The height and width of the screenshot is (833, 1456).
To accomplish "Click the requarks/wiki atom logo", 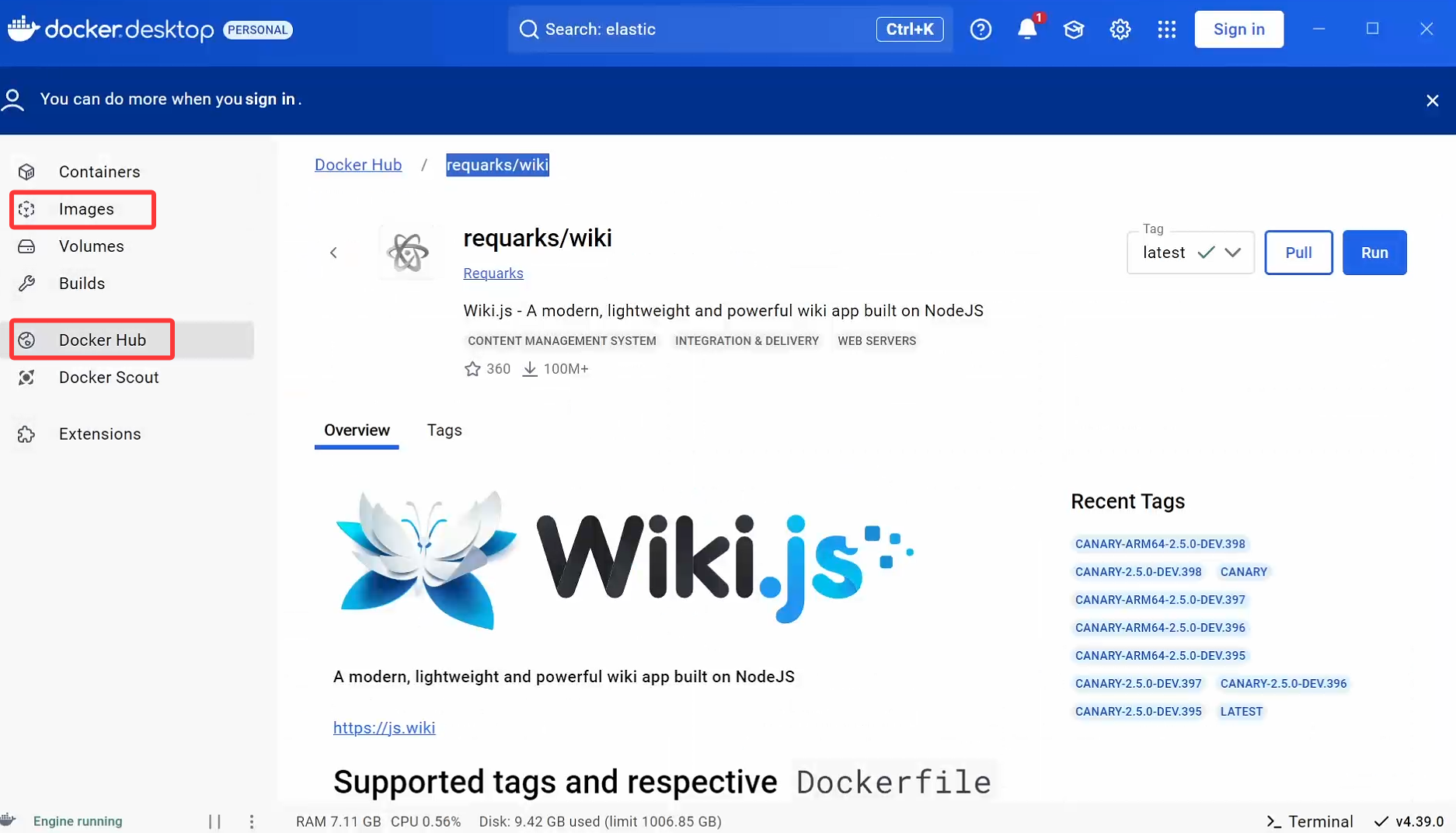I will [408, 253].
